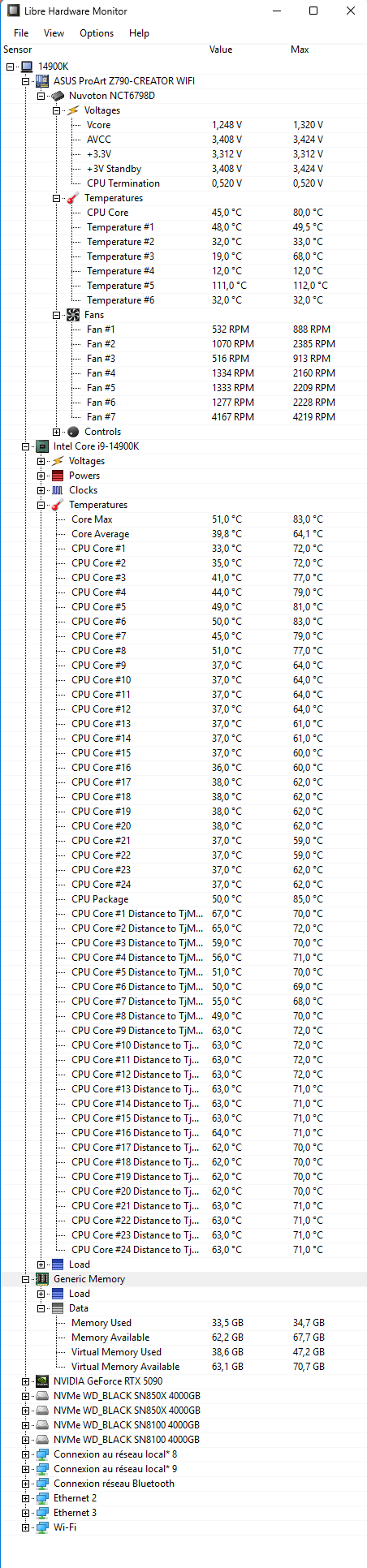
Task: Select the Ethernet 3 row
Action: coord(183,1513)
